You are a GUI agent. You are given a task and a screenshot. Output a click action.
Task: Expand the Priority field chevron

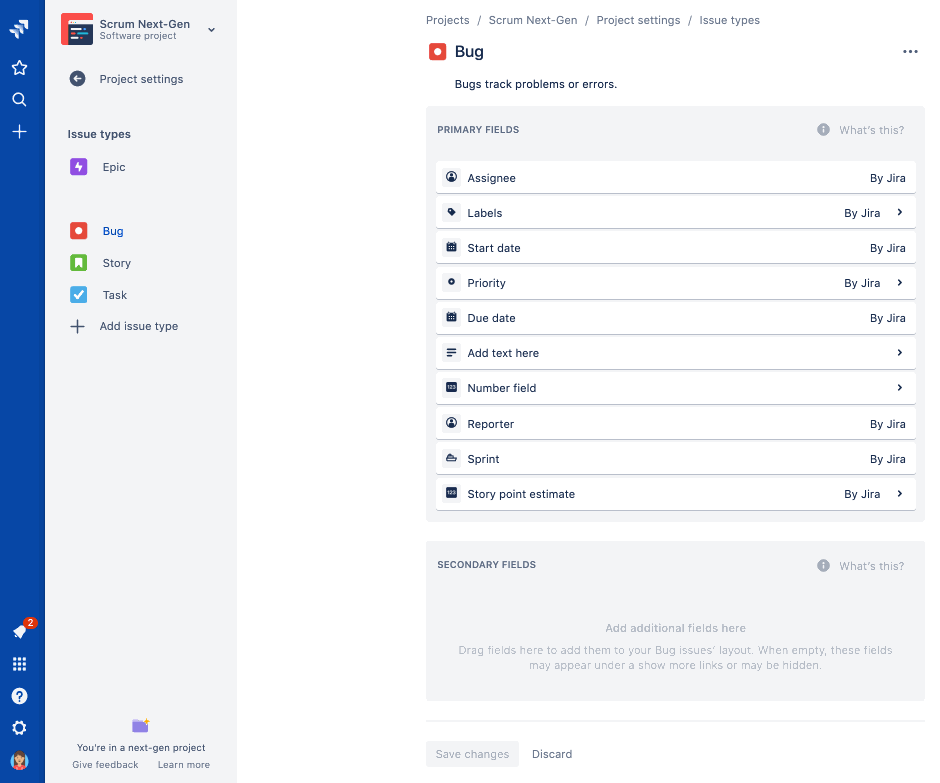900,282
